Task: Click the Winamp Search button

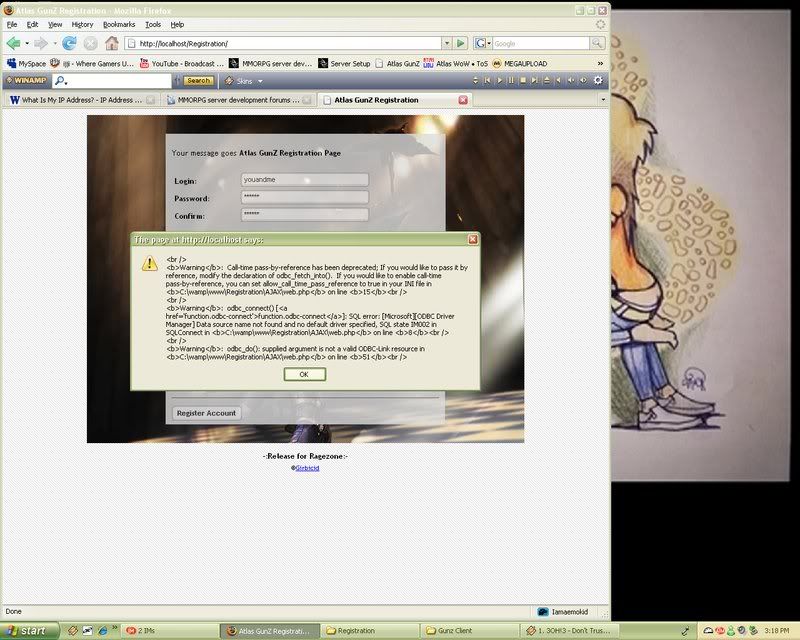Action: (198, 81)
